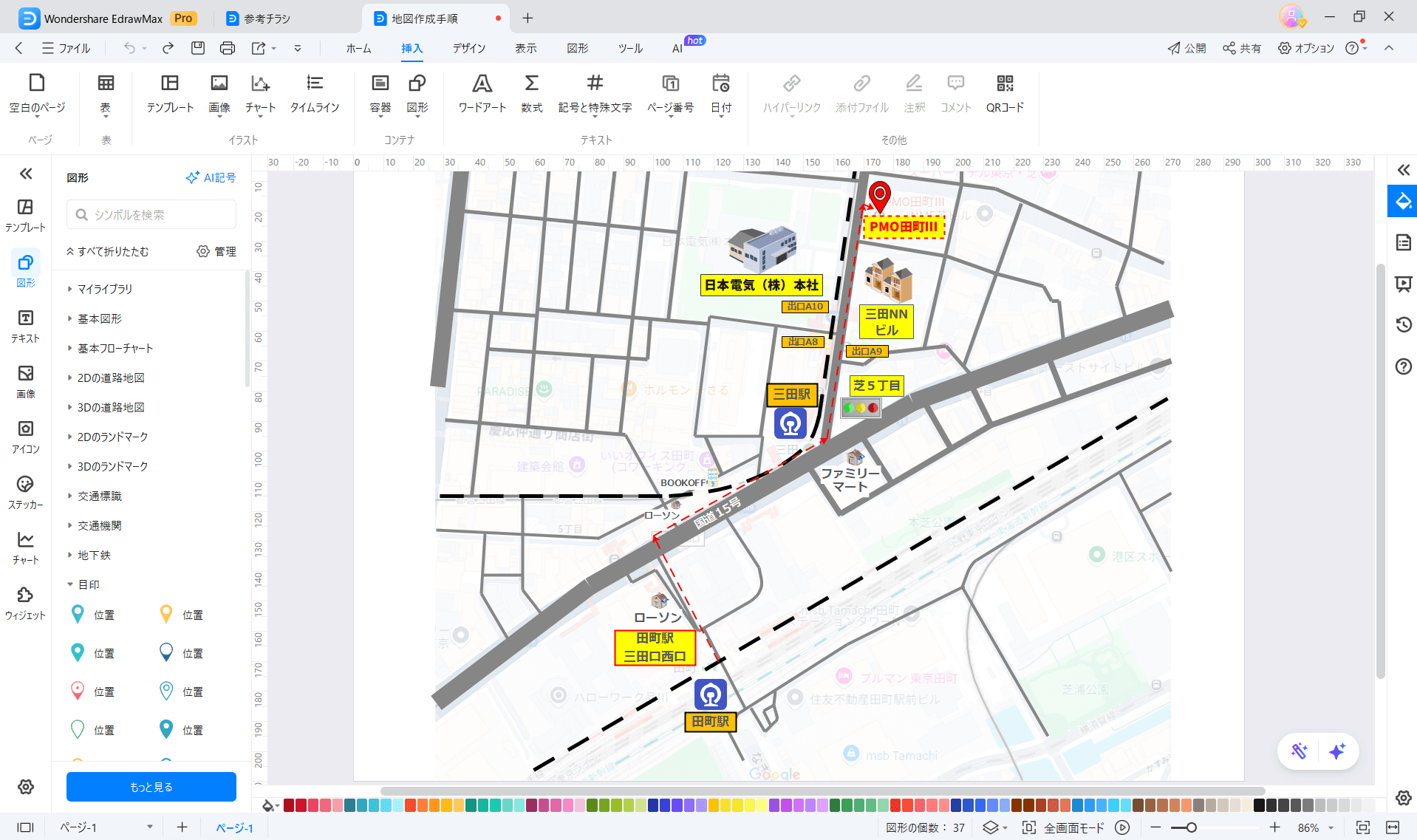Collapse the left shapes panel
The height and width of the screenshot is (840, 1417).
(x=26, y=174)
